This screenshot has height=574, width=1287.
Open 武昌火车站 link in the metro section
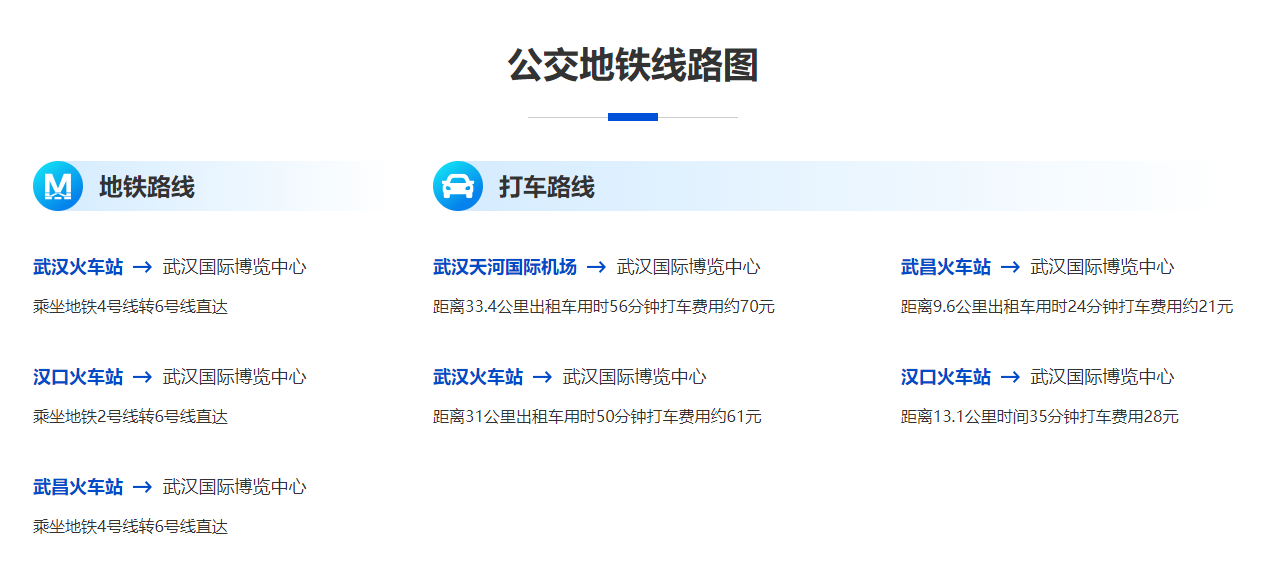coord(78,487)
